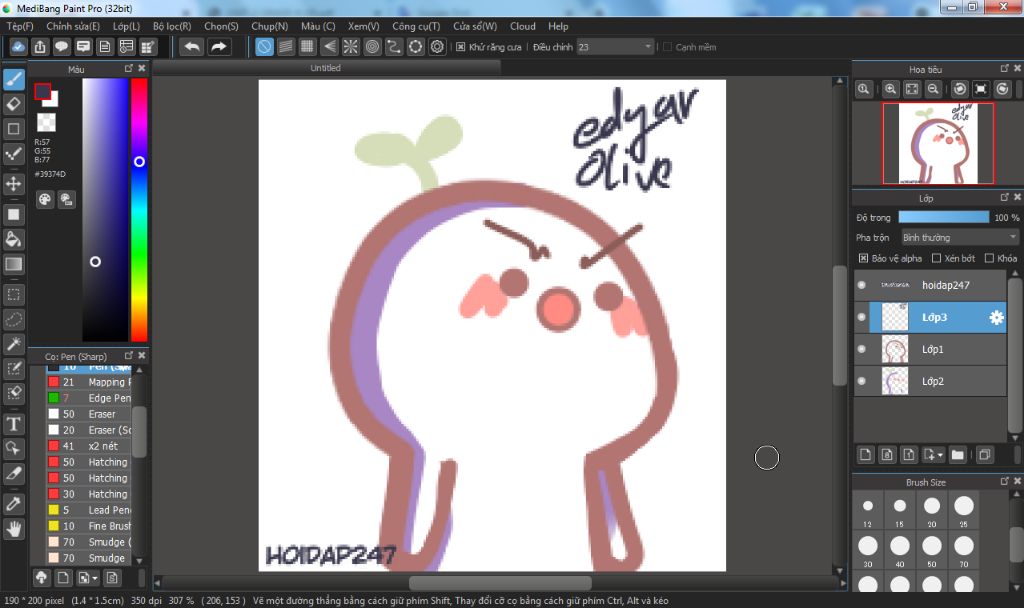Hide the Lớp1 layer

coord(861,349)
